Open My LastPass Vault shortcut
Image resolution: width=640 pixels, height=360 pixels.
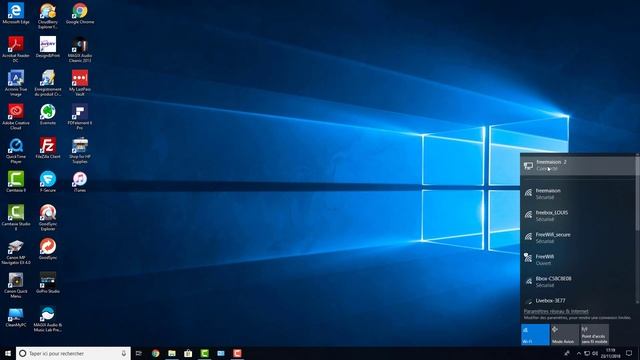[80, 83]
